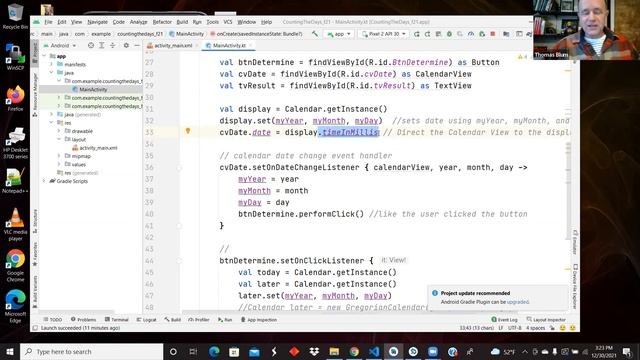
Task: Expand Gradle Scripts node
Action: click(x=44, y=181)
